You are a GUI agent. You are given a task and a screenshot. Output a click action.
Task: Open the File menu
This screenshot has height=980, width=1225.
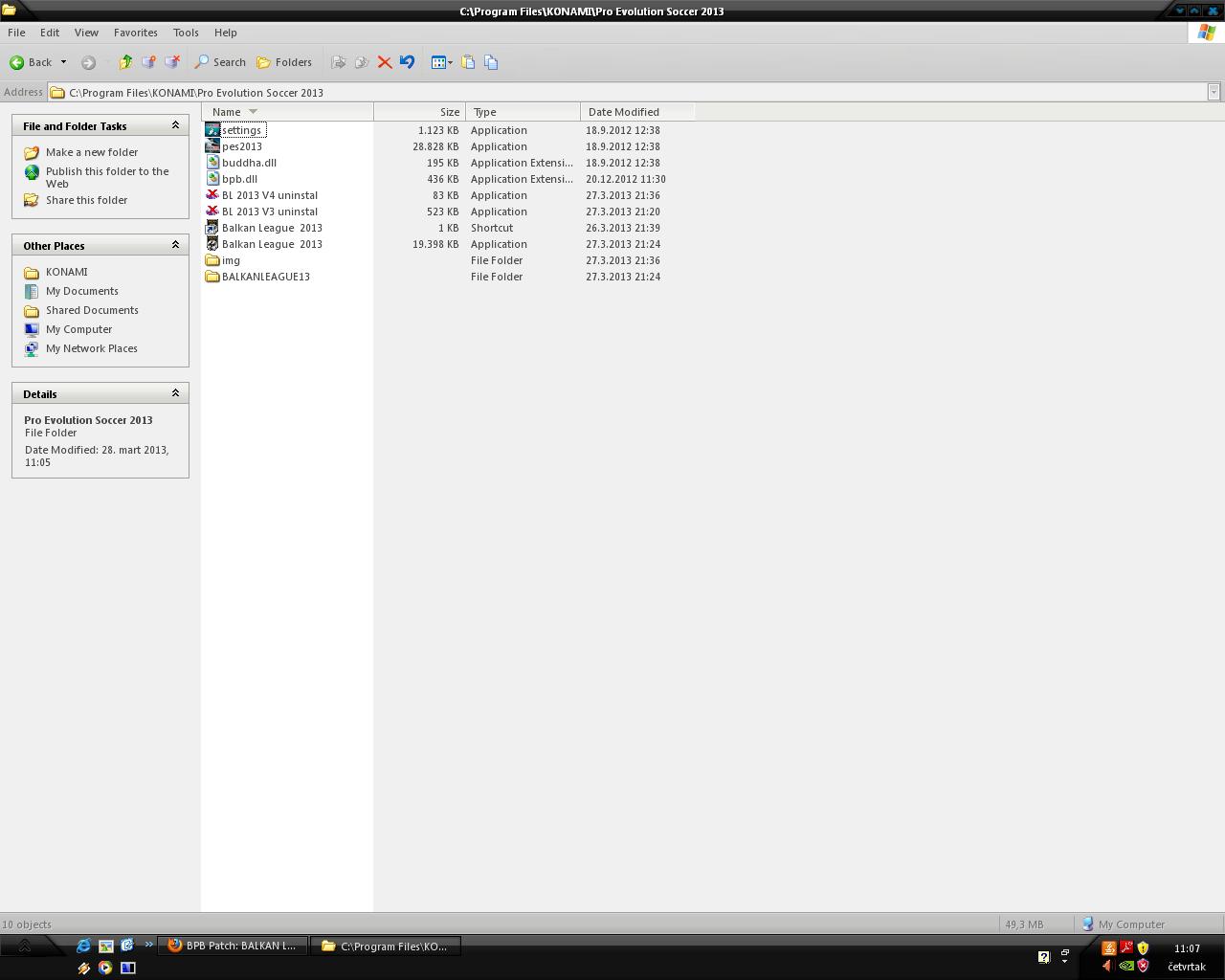click(x=16, y=33)
